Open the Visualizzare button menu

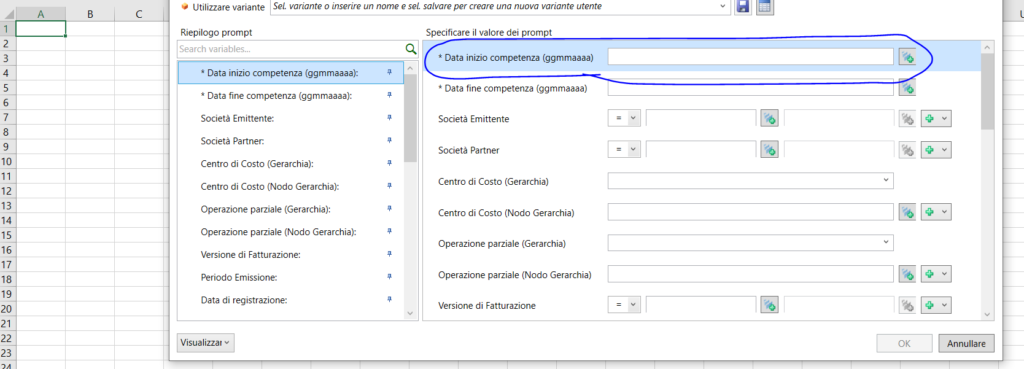pos(205,342)
